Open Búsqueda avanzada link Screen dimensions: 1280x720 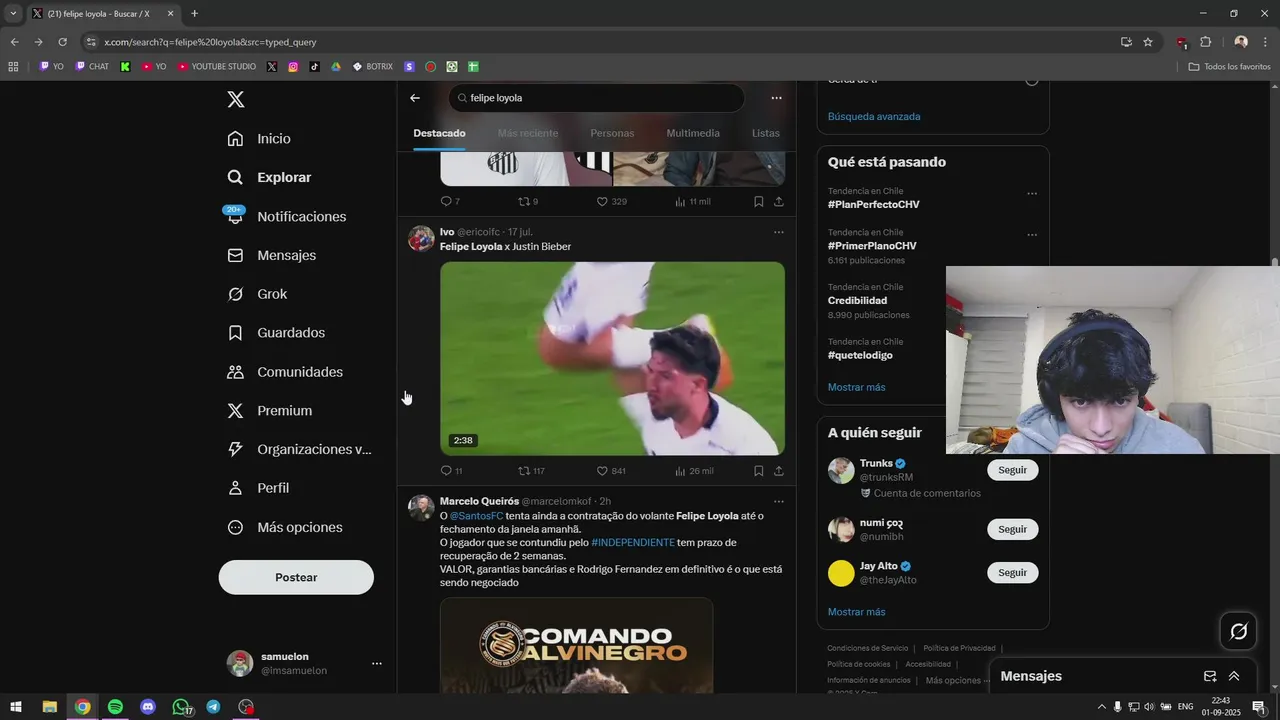(x=874, y=116)
